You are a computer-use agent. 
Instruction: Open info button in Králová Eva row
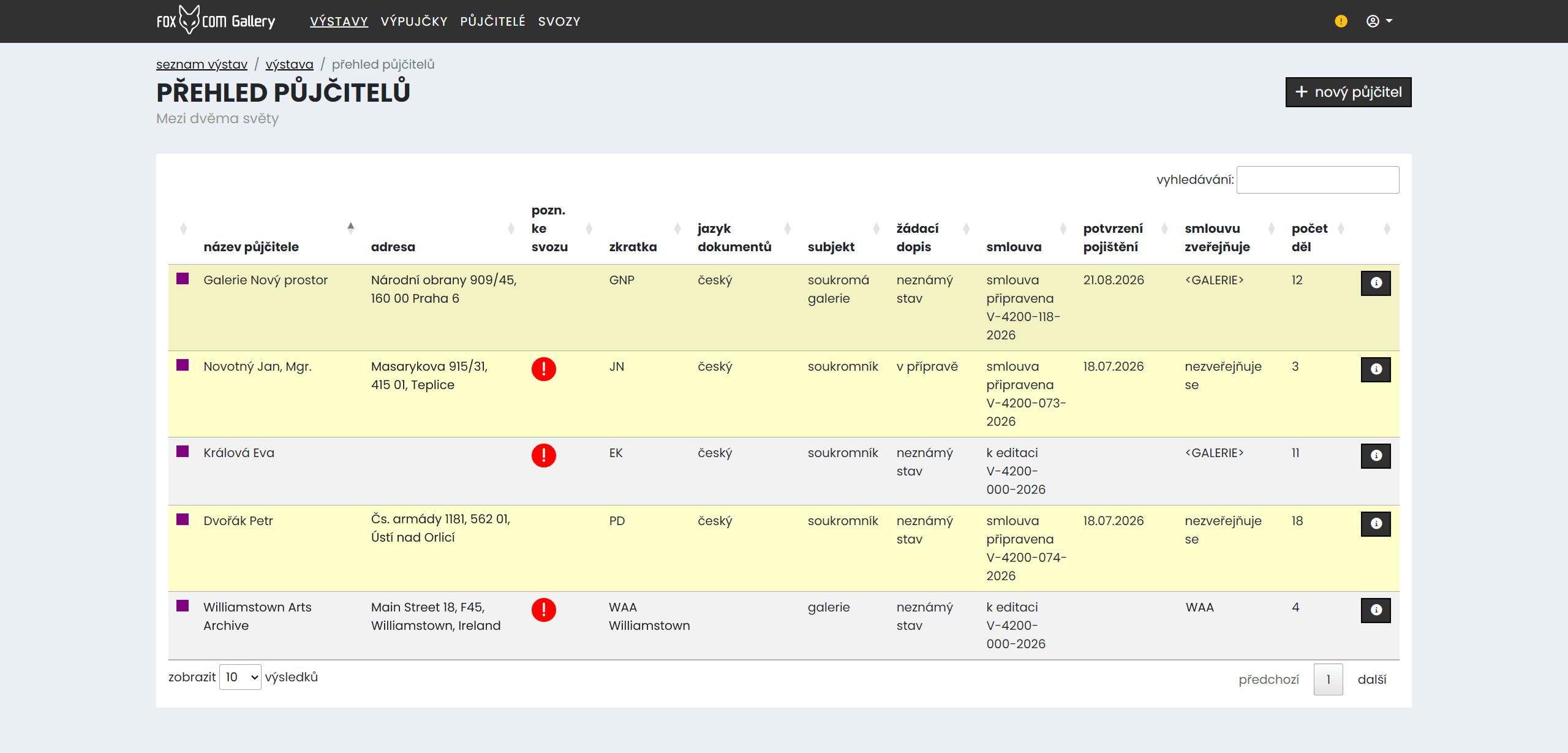[x=1375, y=456]
